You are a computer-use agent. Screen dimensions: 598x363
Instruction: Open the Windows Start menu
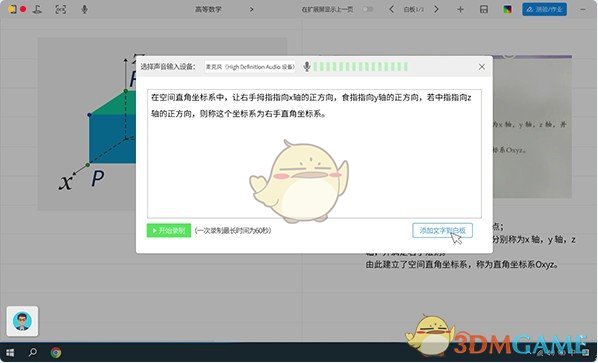10,353
